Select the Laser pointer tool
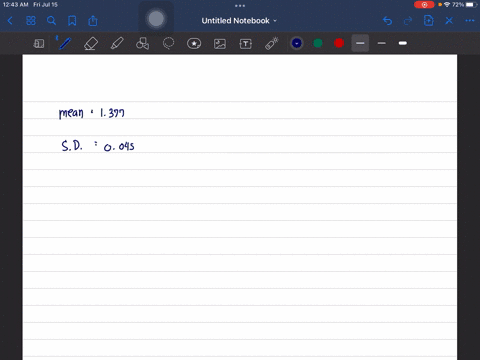Screen dimensions: 480x360 [x=272, y=43]
